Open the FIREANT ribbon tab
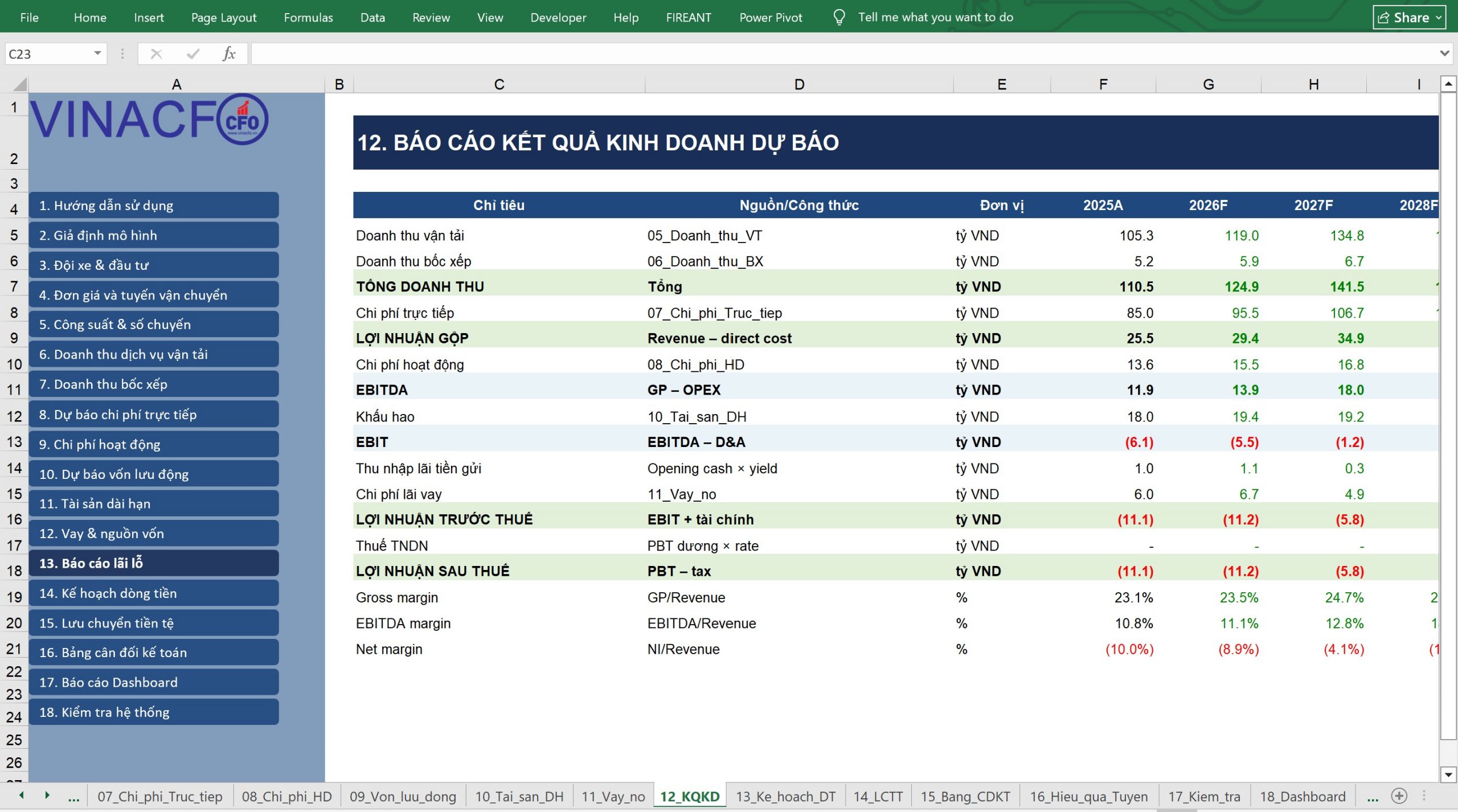1458x812 pixels. point(689,17)
